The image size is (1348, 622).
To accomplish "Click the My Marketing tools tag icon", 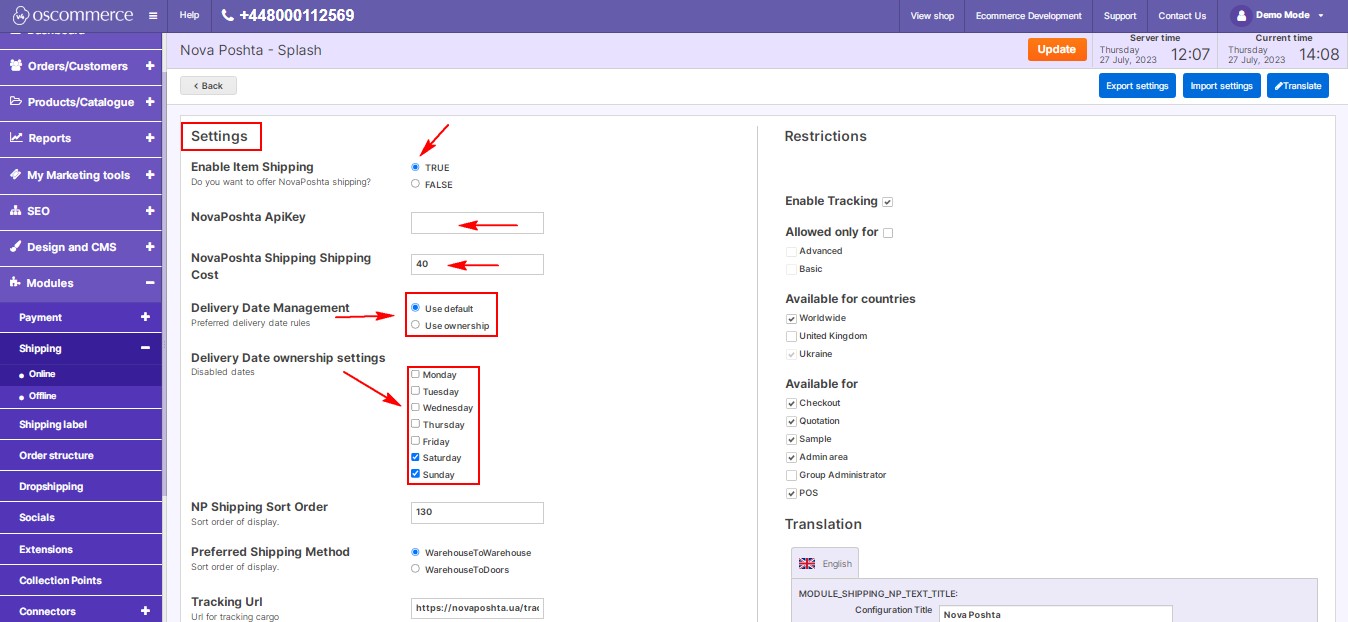I will [16, 174].
